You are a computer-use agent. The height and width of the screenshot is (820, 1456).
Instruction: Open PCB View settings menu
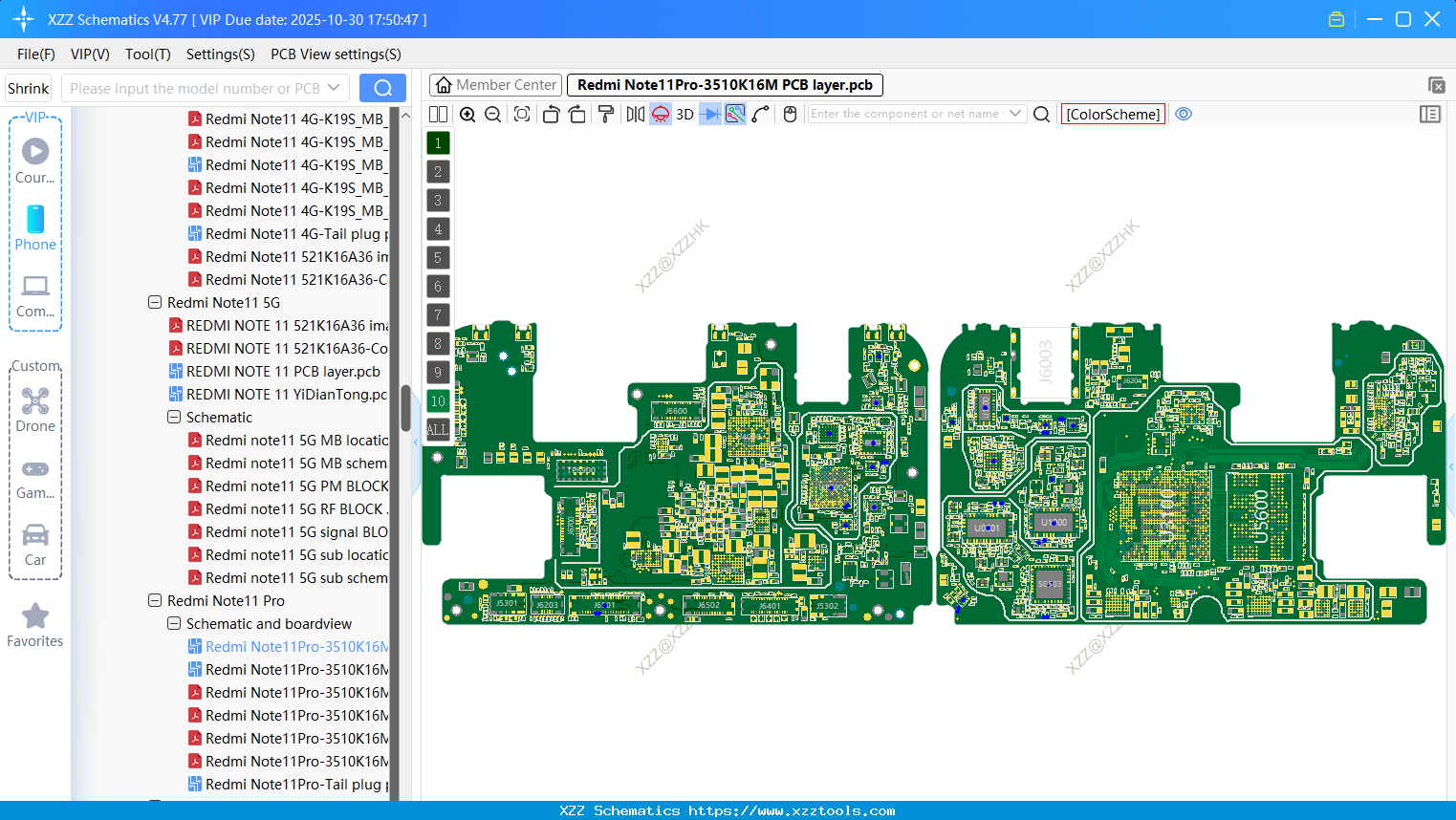335,54
